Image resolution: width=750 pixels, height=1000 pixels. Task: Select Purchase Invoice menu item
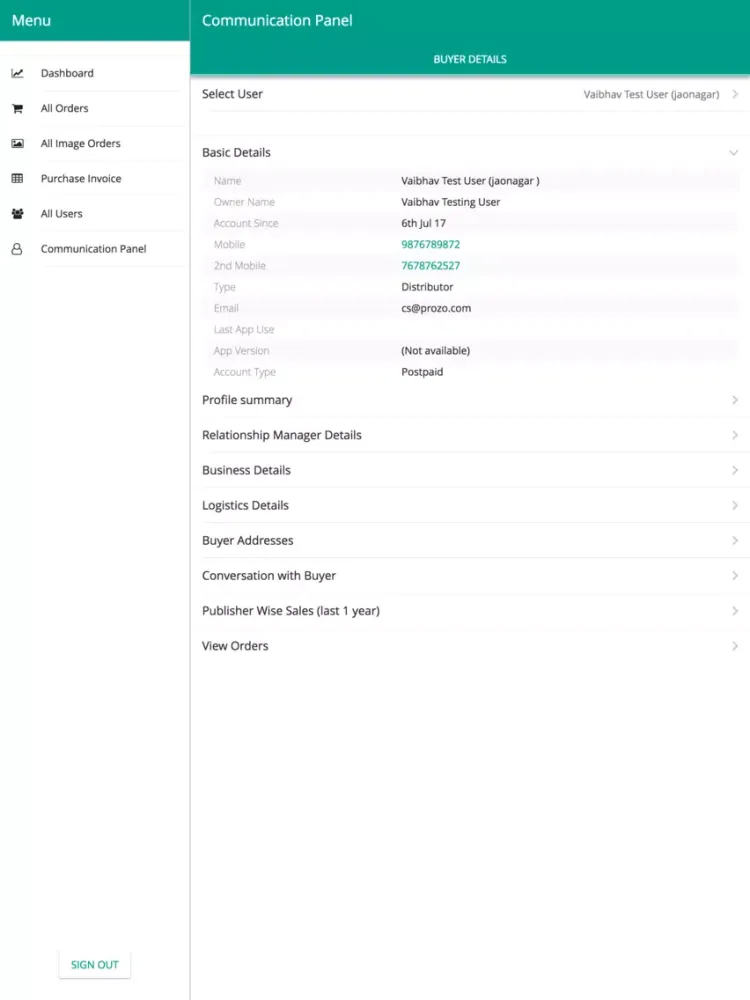(x=94, y=179)
